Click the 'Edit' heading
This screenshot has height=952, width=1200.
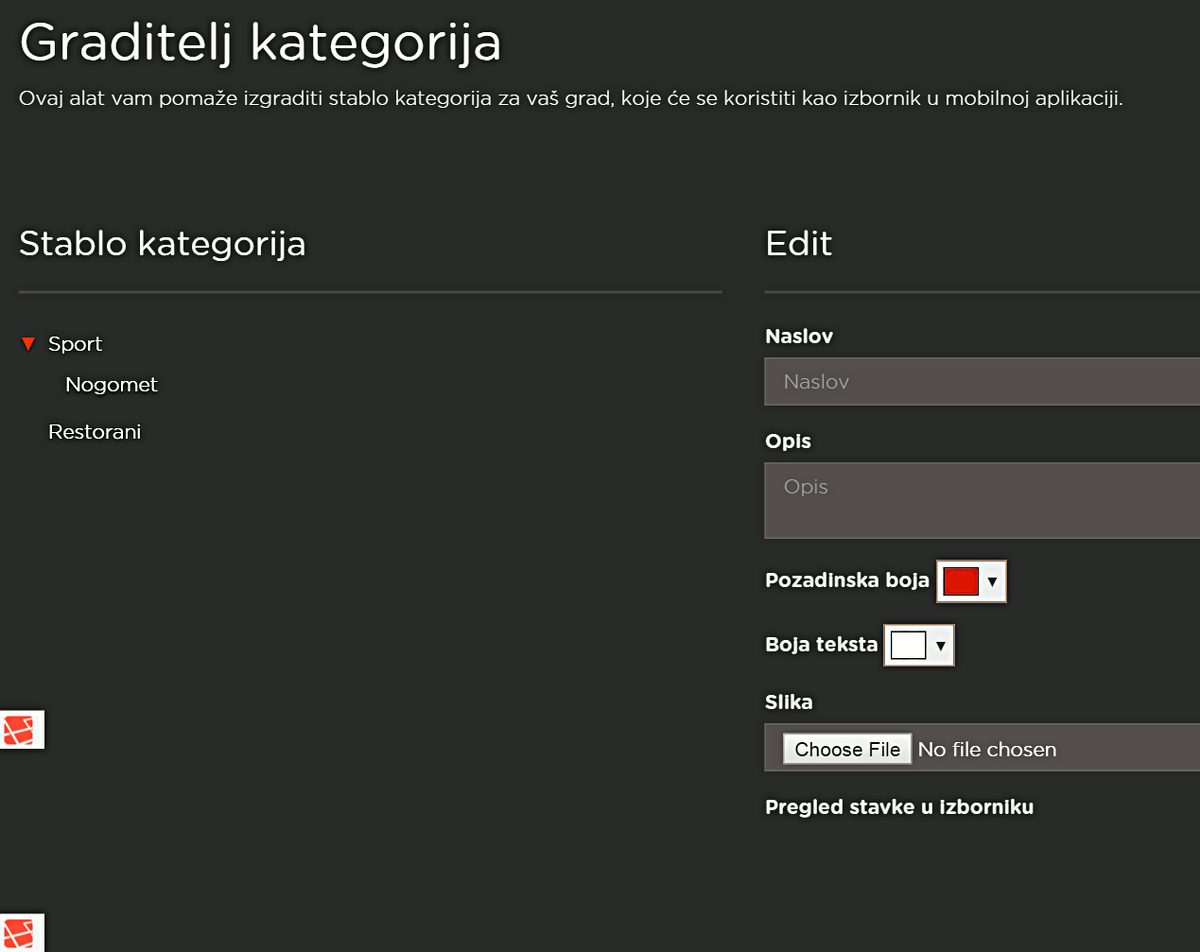coord(798,243)
